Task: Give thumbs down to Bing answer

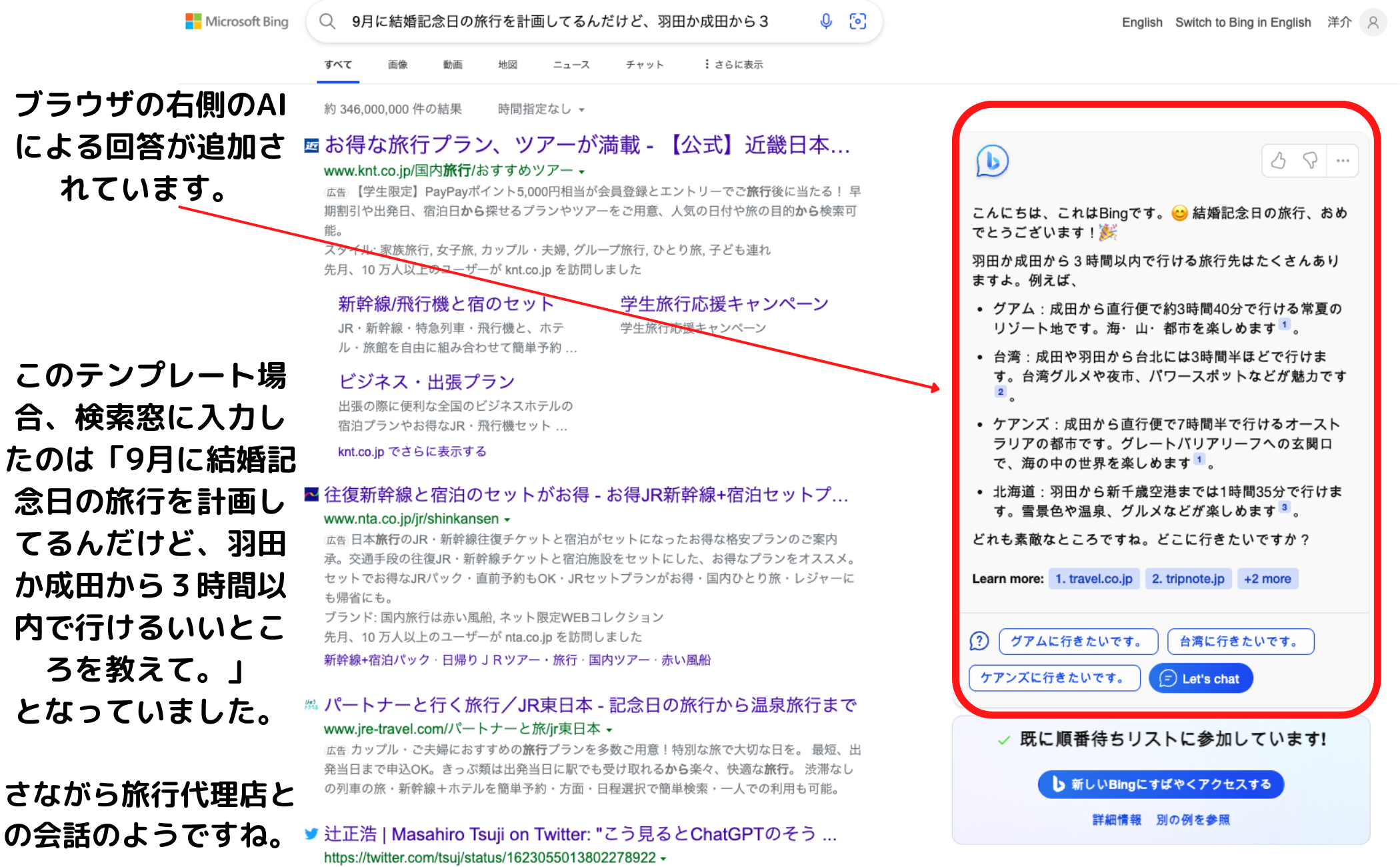Action: click(x=1310, y=161)
